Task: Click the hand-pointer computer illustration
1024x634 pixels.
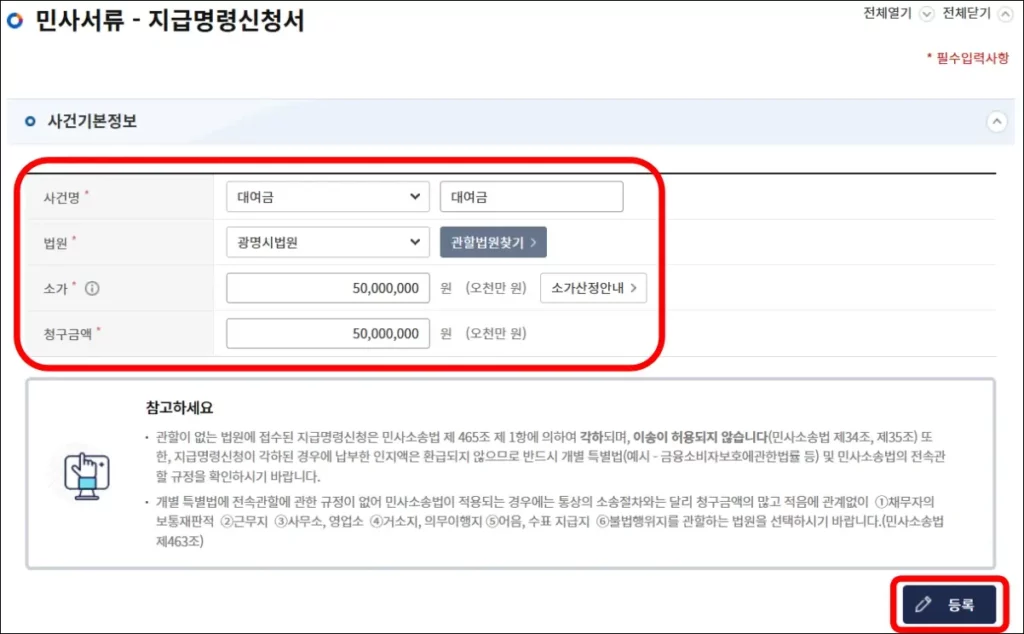Action: coord(87,476)
